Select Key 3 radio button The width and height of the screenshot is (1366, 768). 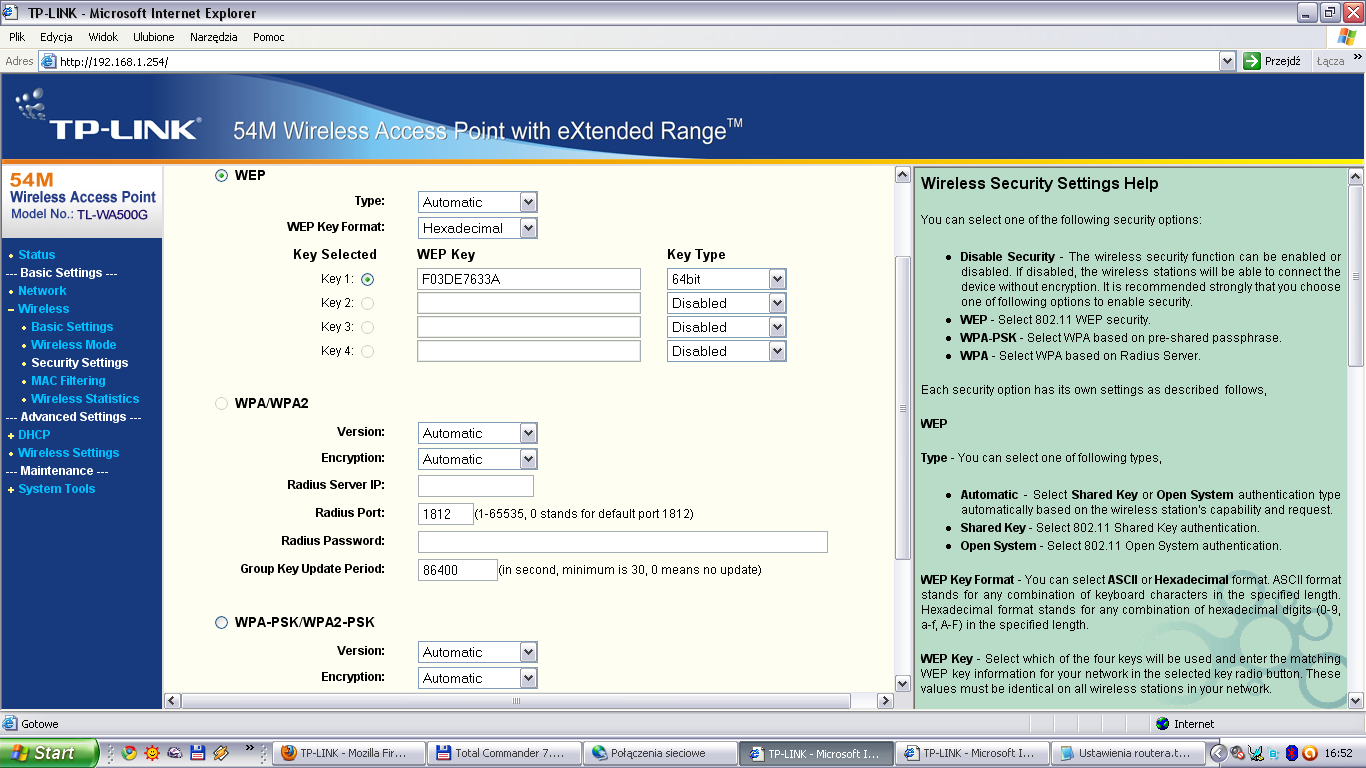click(367, 327)
